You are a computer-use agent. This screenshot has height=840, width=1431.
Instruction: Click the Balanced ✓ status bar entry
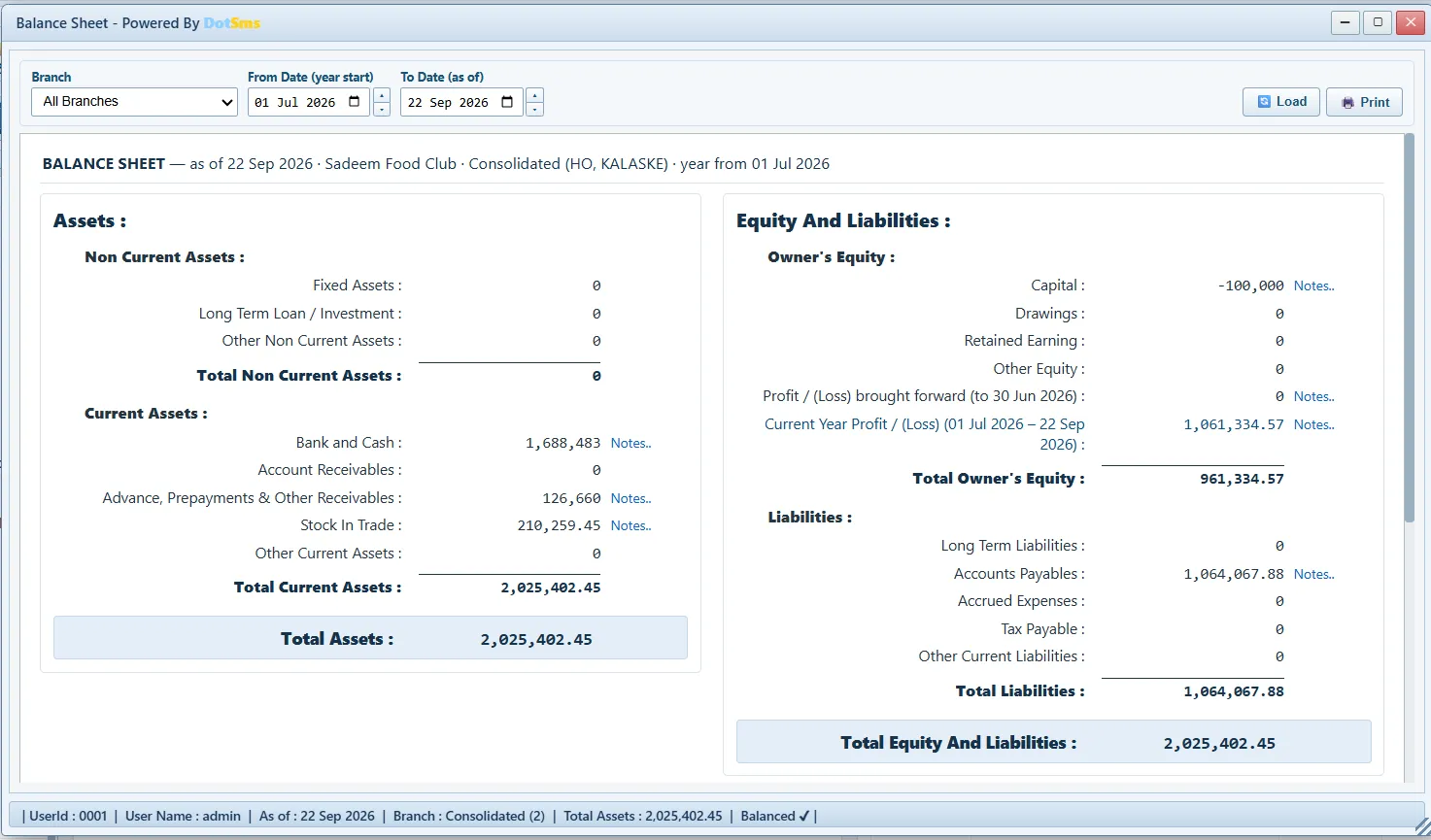(775, 816)
